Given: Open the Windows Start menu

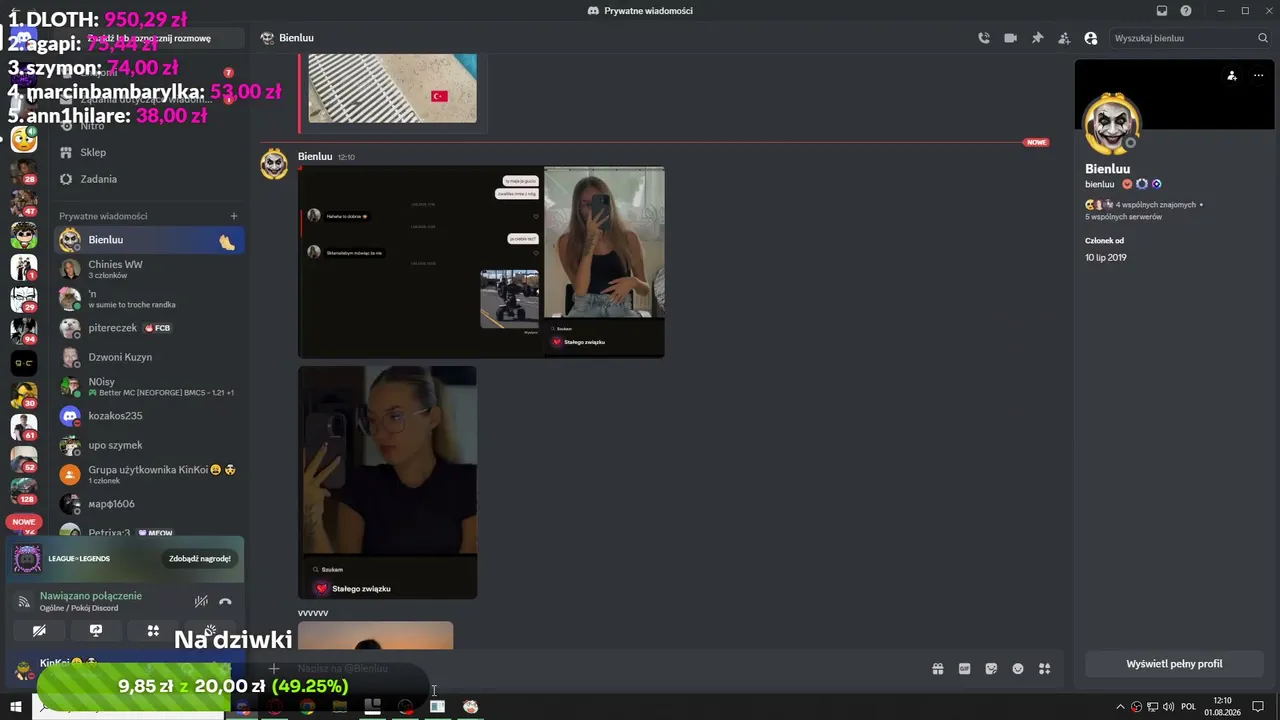Looking at the screenshot, I should pos(16,707).
